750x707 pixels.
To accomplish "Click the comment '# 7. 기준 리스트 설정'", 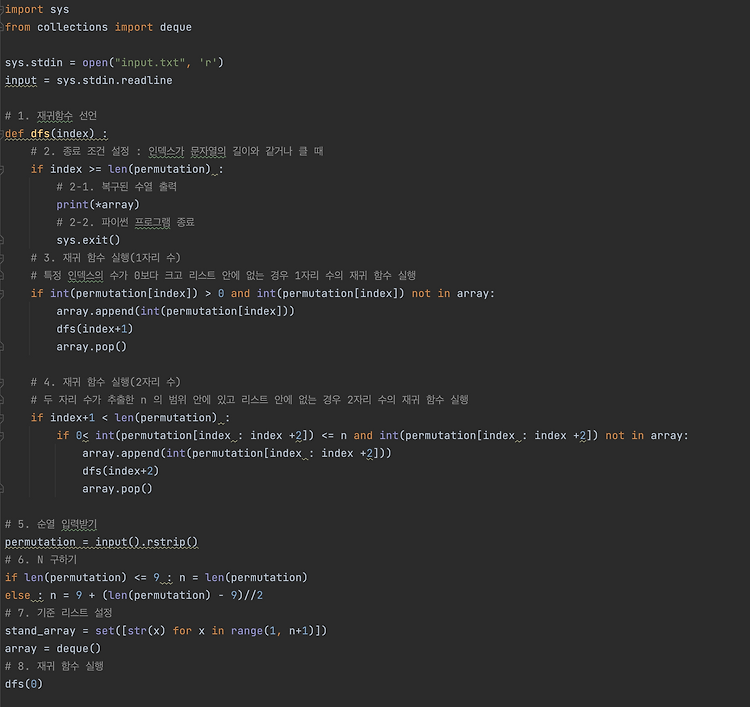I will [x=58, y=613].
